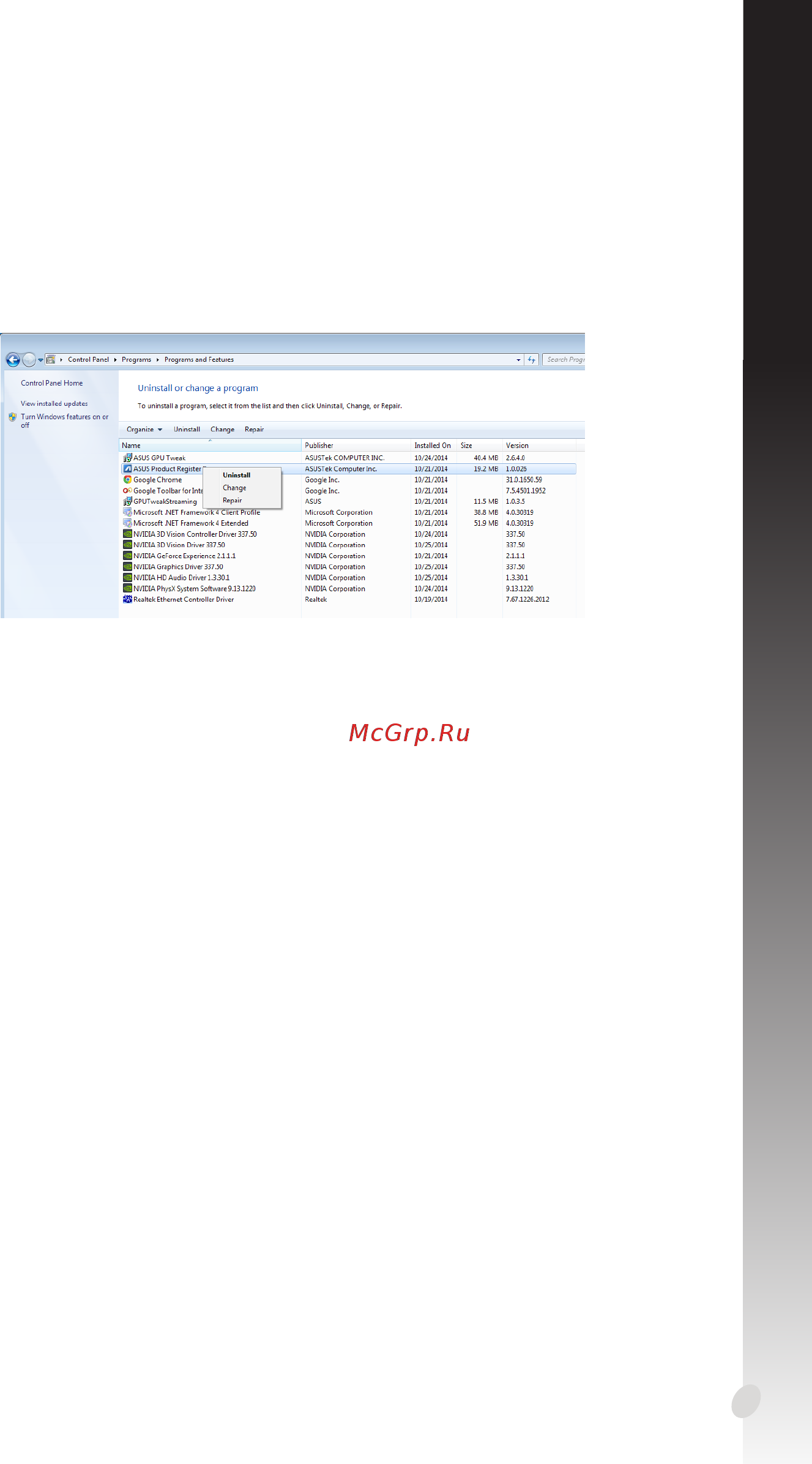This screenshot has width=812, height=1464.
Task: Click the 51.9 MB size cell
Action: (x=486, y=523)
